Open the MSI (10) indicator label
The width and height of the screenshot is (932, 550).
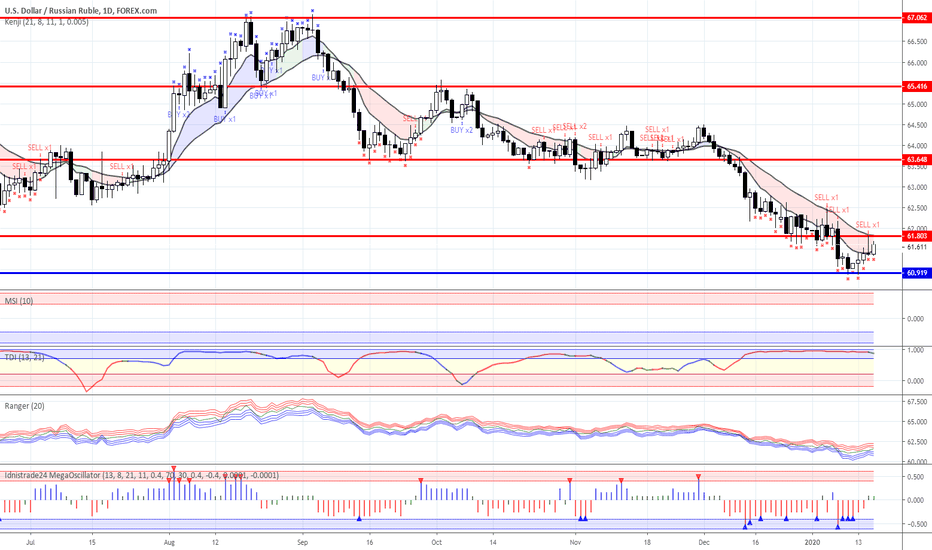pyautogui.click(x=21, y=300)
